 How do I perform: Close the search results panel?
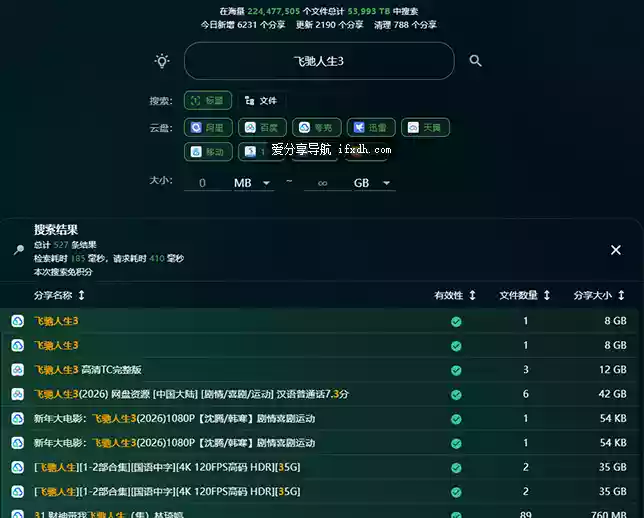pyautogui.click(x=616, y=250)
